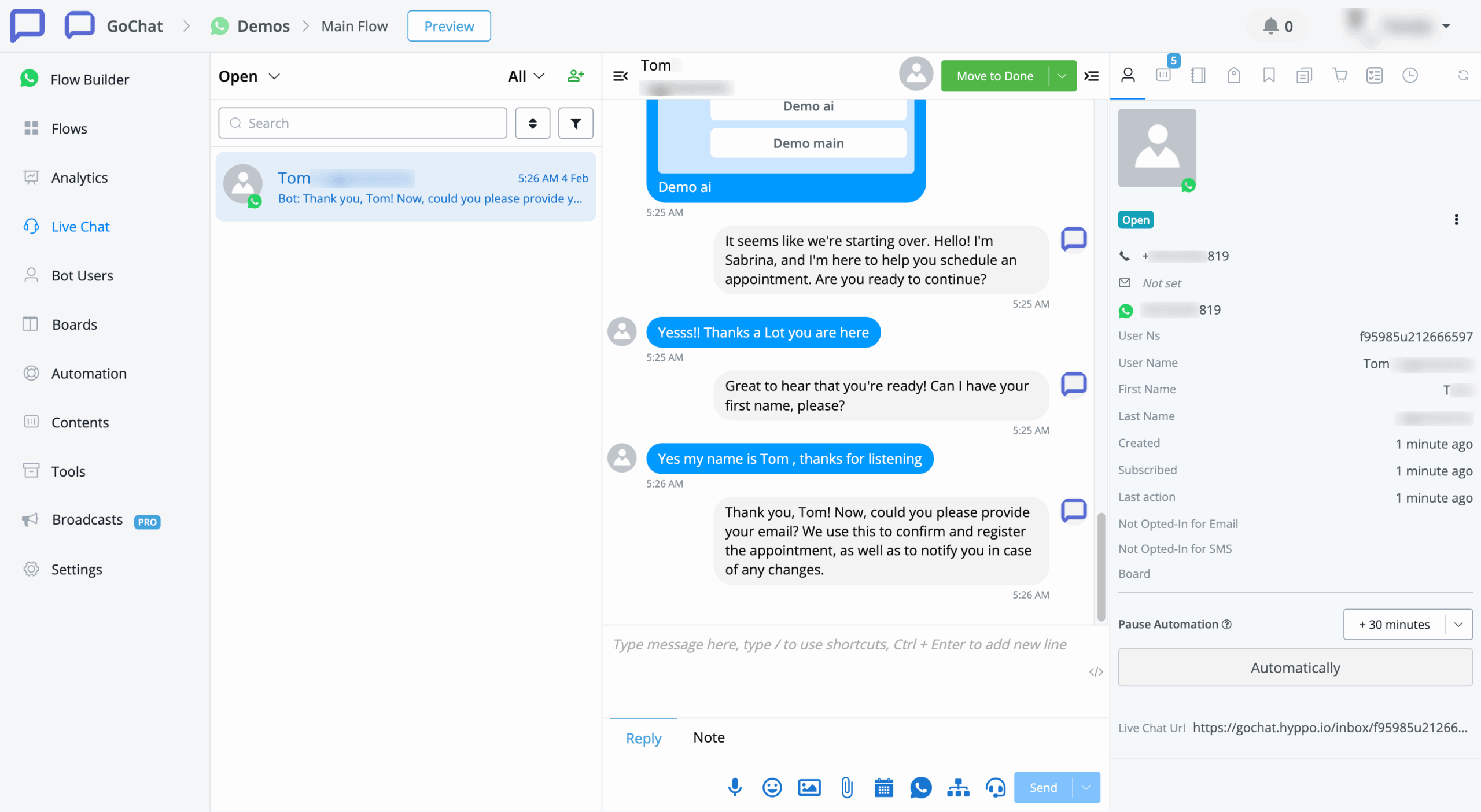The width and height of the screenshot is (1481, 812).
Task: Add a new contact icon
Action: click(576, 76)
